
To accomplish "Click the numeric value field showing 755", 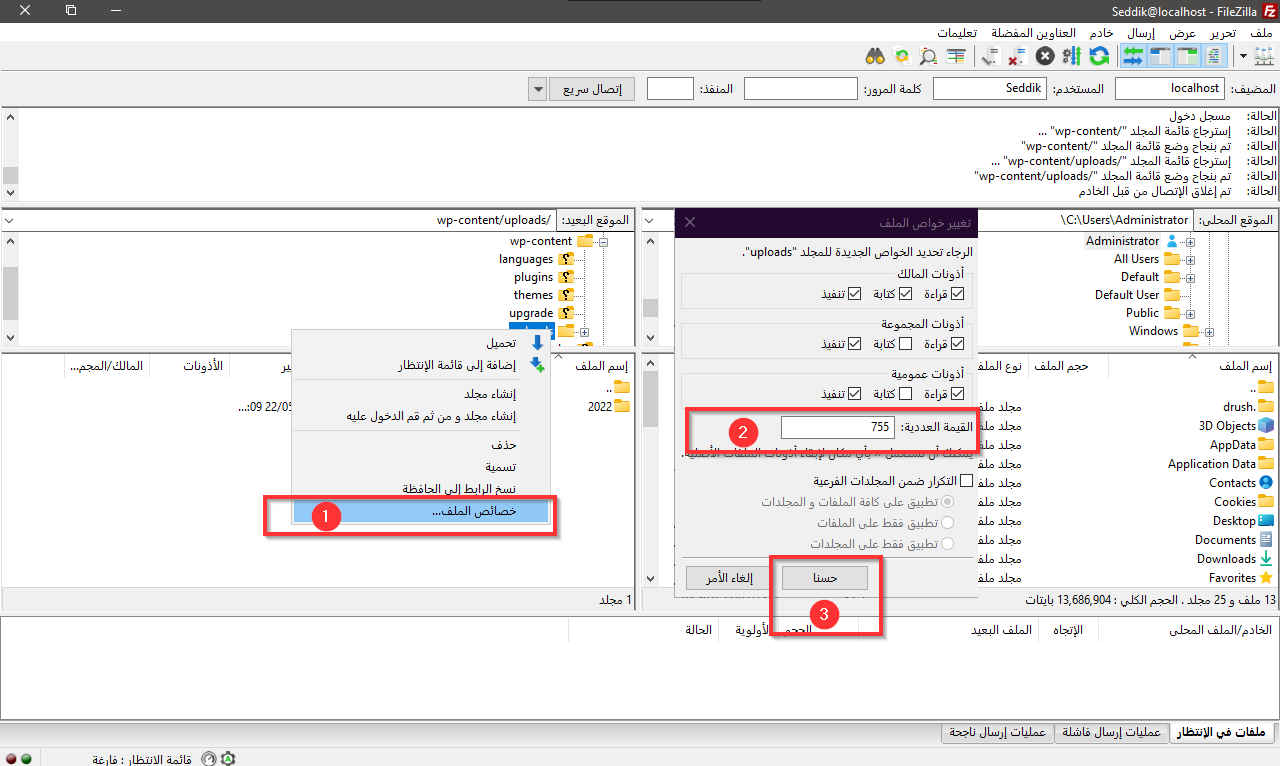I will [x=838, y=427].
